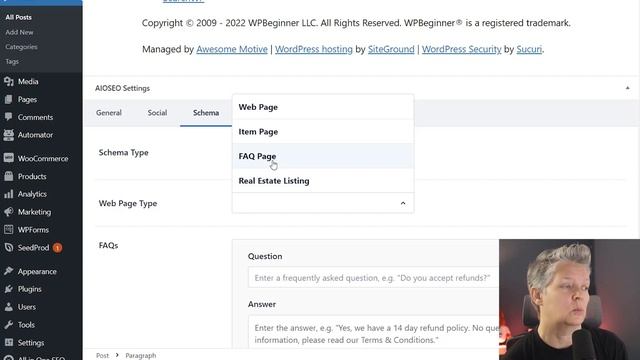Open Categories submenu item
The width and height of the screenshot is (640, 360).
point(21,47)
